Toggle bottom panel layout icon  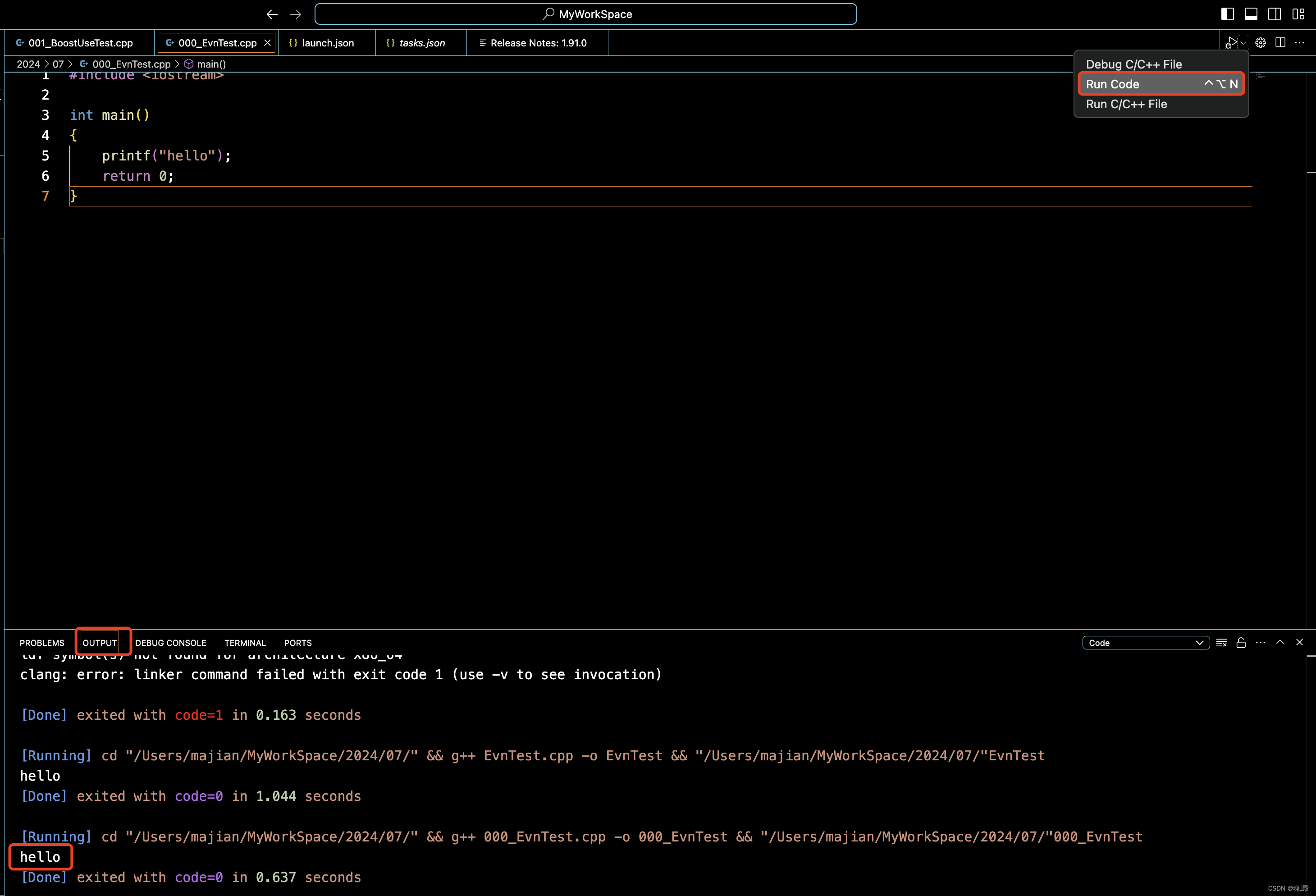pyautogui.click(x=1251, y=14)
